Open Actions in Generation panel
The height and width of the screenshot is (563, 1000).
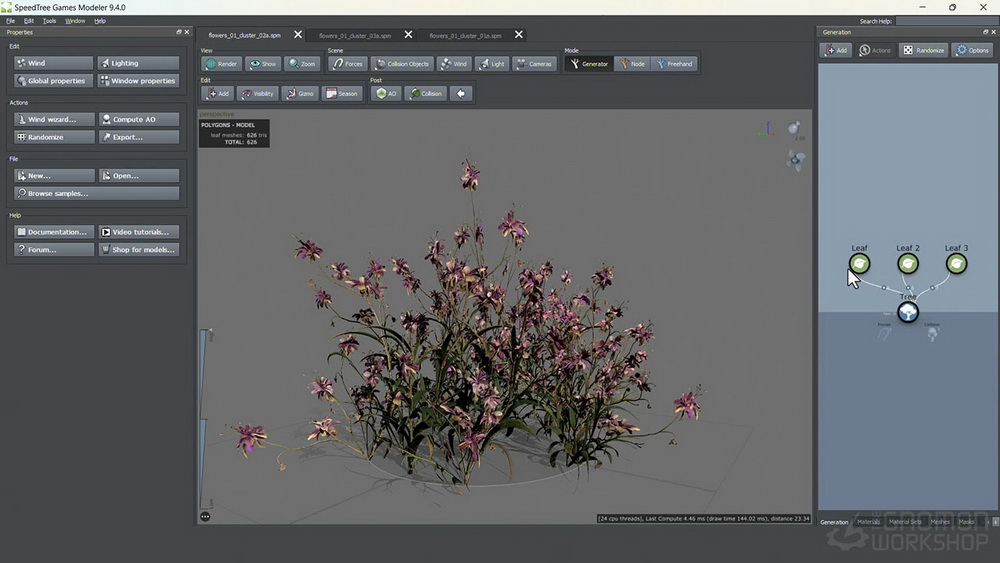[x=874, y=50]
